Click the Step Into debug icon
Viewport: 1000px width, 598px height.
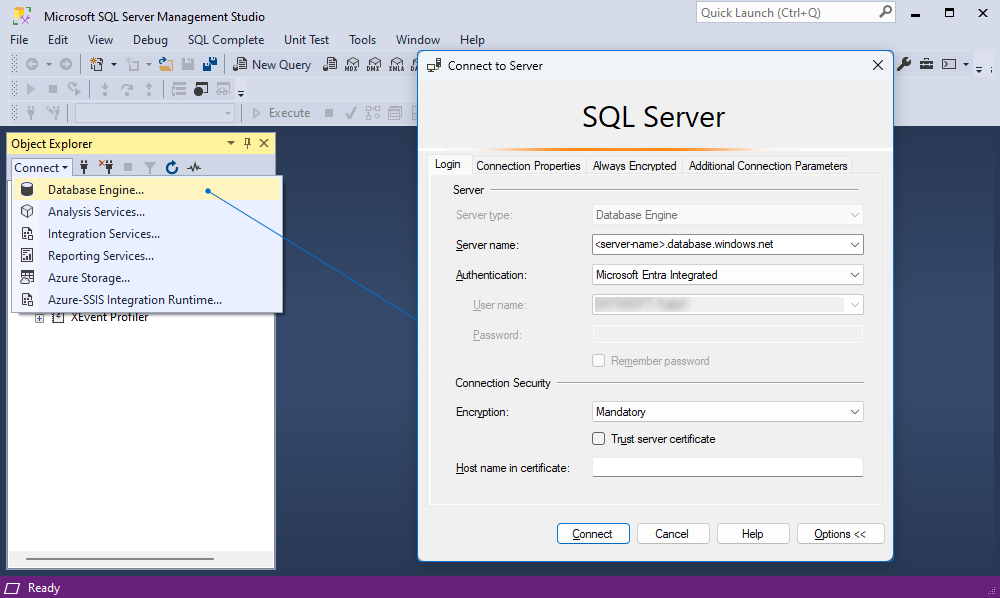(x=105, y=89)
